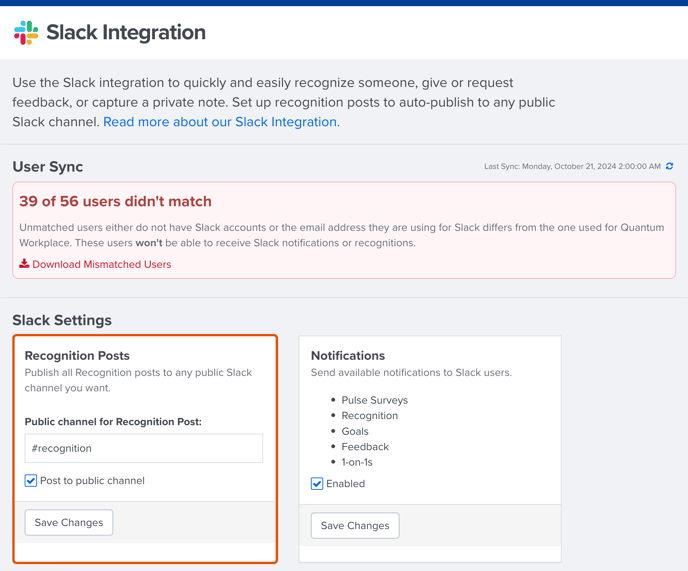Click the Recognition Posts card heading
Viewport: 688px width, 571px height.
pyautogui.click(x=77, y=356)
